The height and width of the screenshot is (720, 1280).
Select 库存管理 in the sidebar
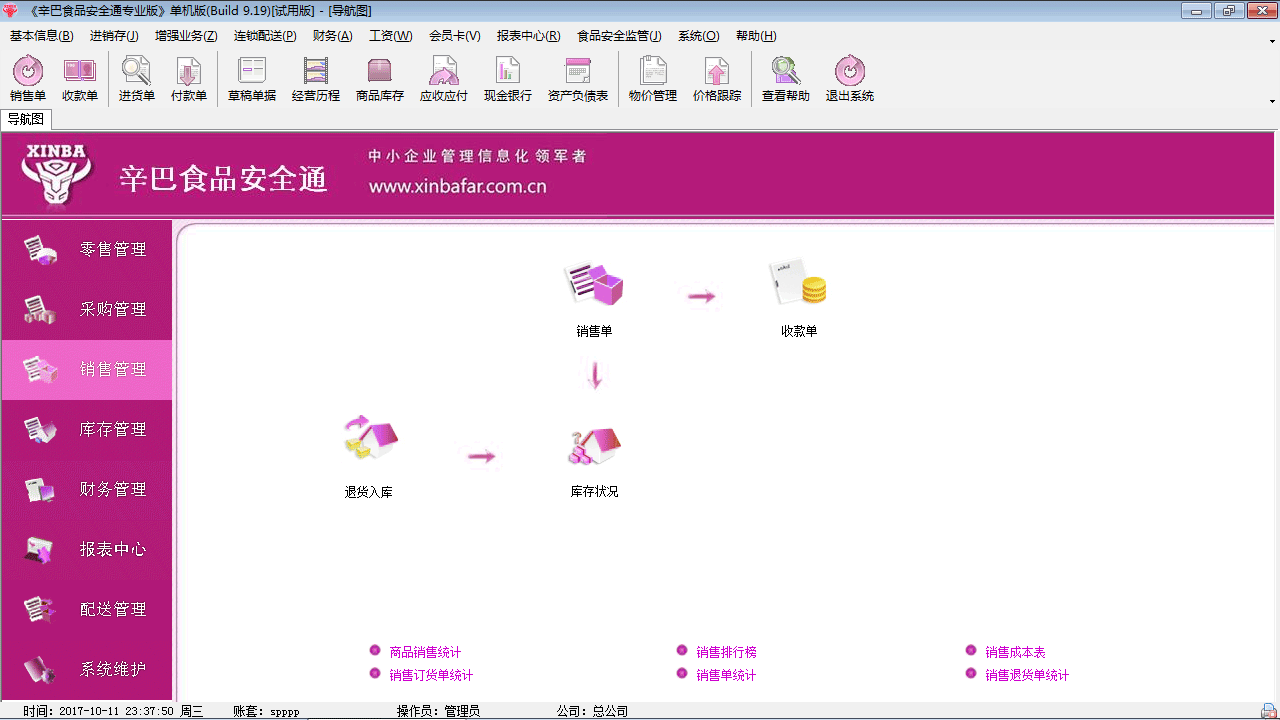pos(87,430)
